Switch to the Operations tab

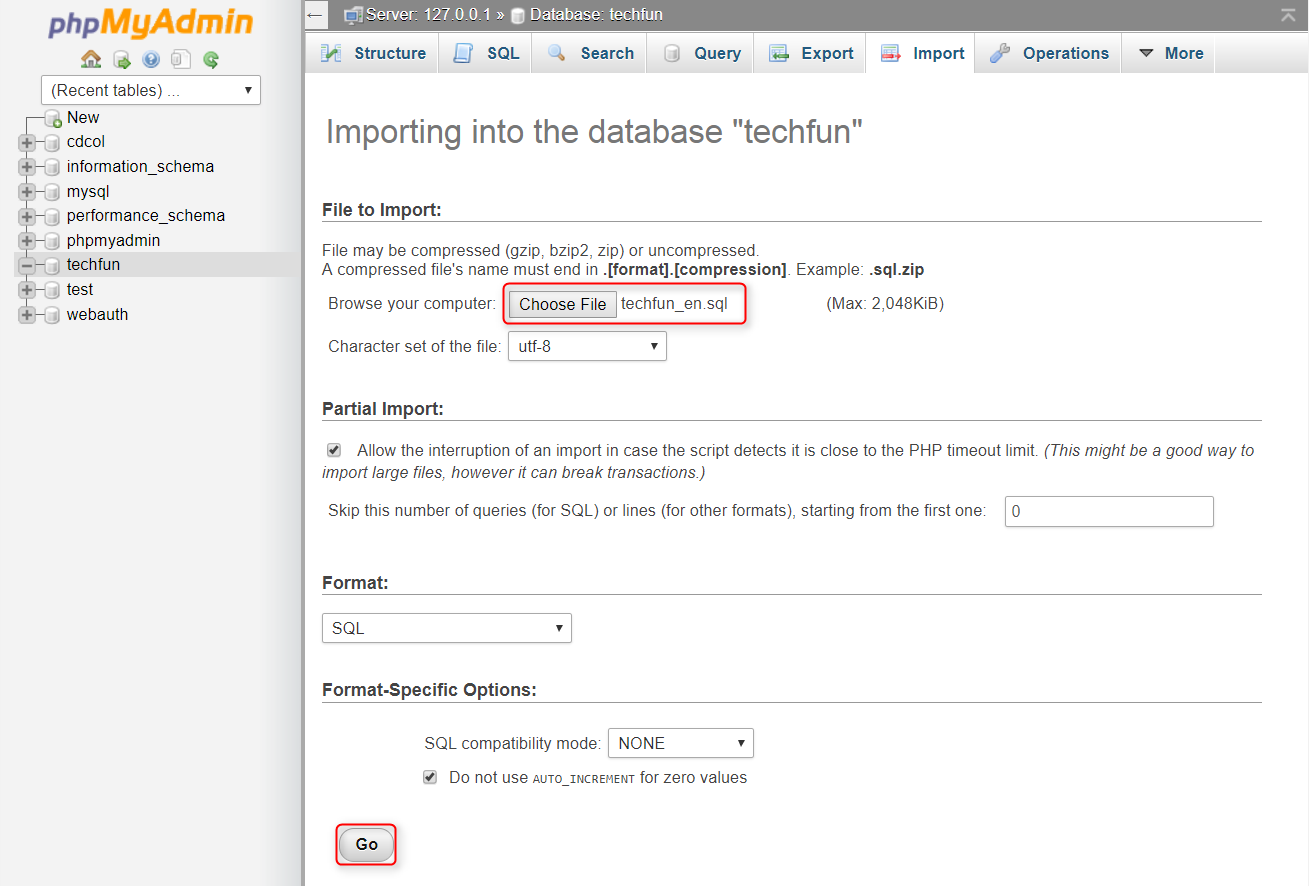click(x=1048, y=54)
